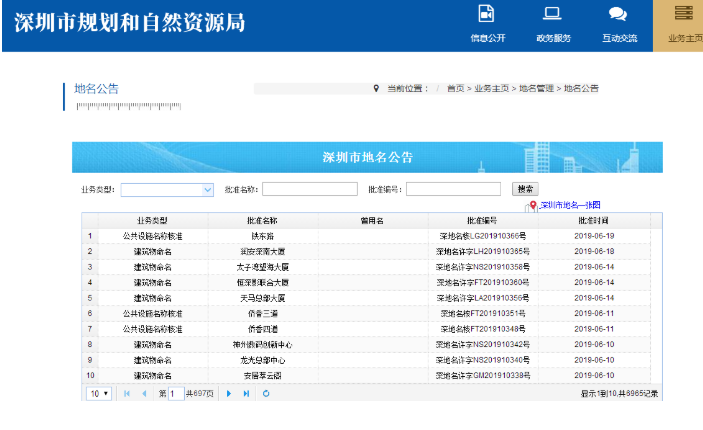The width and height of the screenshot is (703, 430).
Task: Click 地名管理 in the breadcrumb
Action: [536, 89]
